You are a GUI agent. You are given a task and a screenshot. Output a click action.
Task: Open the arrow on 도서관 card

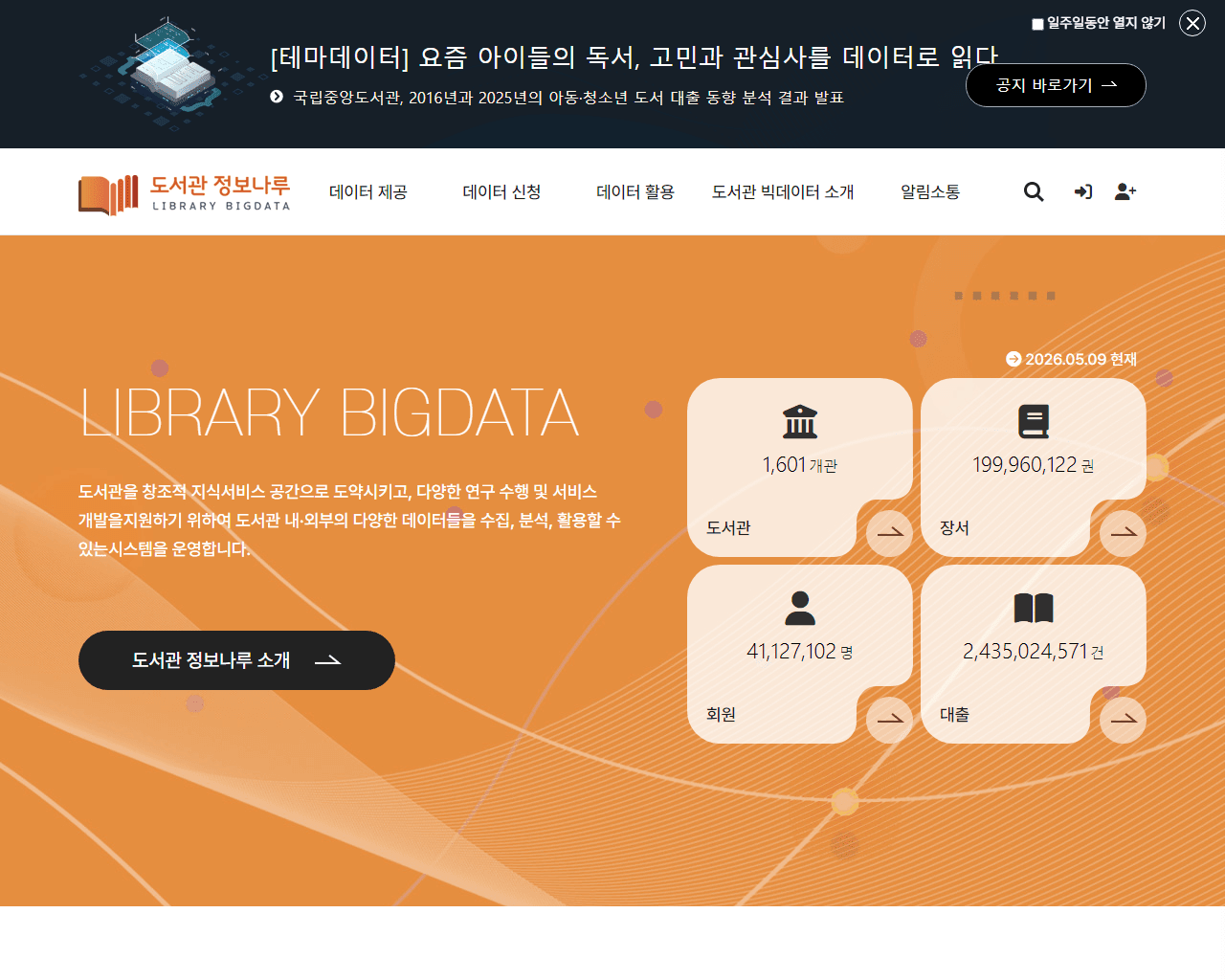(889, 533)
